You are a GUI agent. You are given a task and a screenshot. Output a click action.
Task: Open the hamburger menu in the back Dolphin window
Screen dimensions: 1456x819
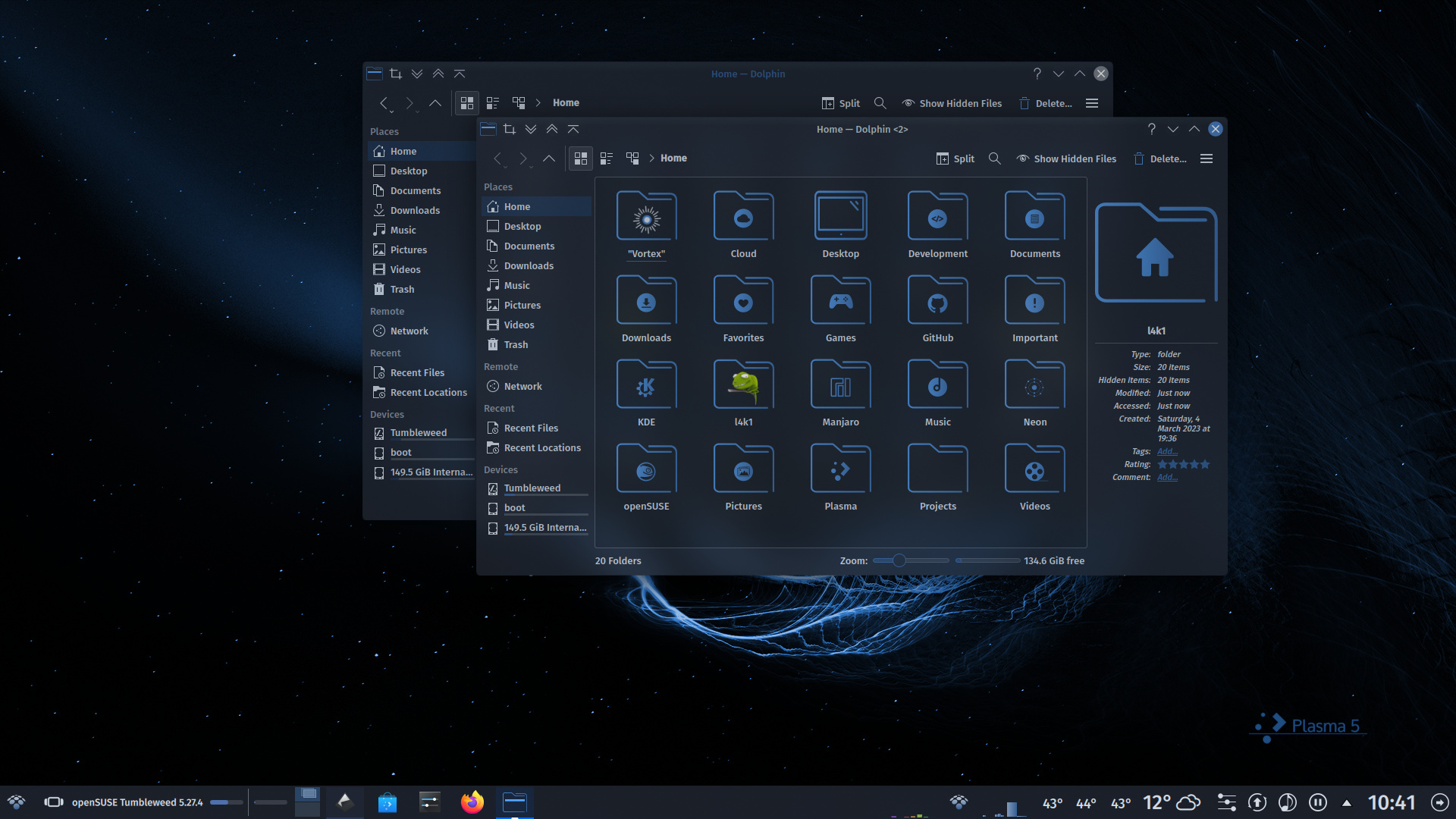pyautogui.click(x=1092, y=103)
